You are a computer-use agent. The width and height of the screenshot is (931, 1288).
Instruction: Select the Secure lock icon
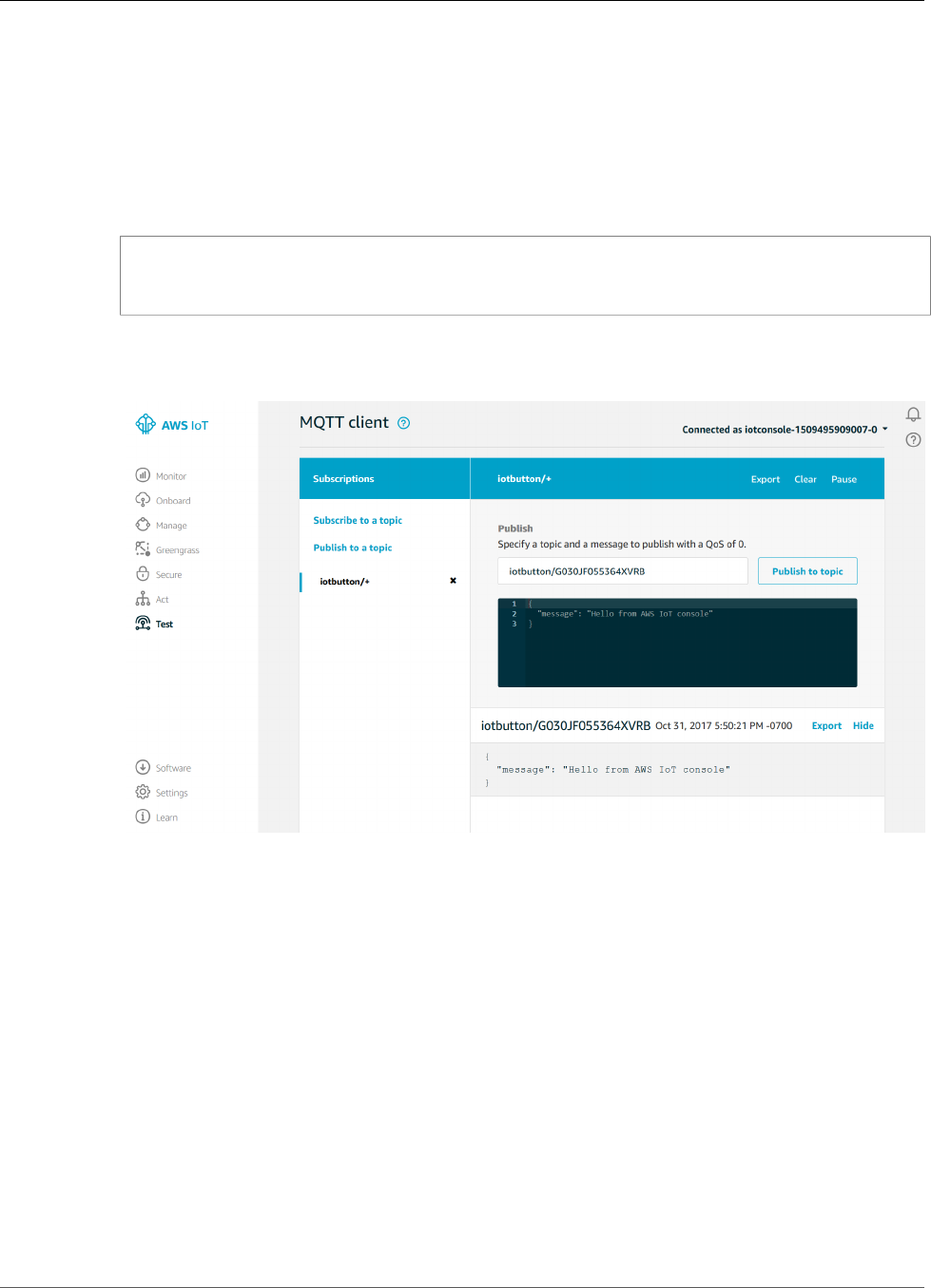pos(143,574)
